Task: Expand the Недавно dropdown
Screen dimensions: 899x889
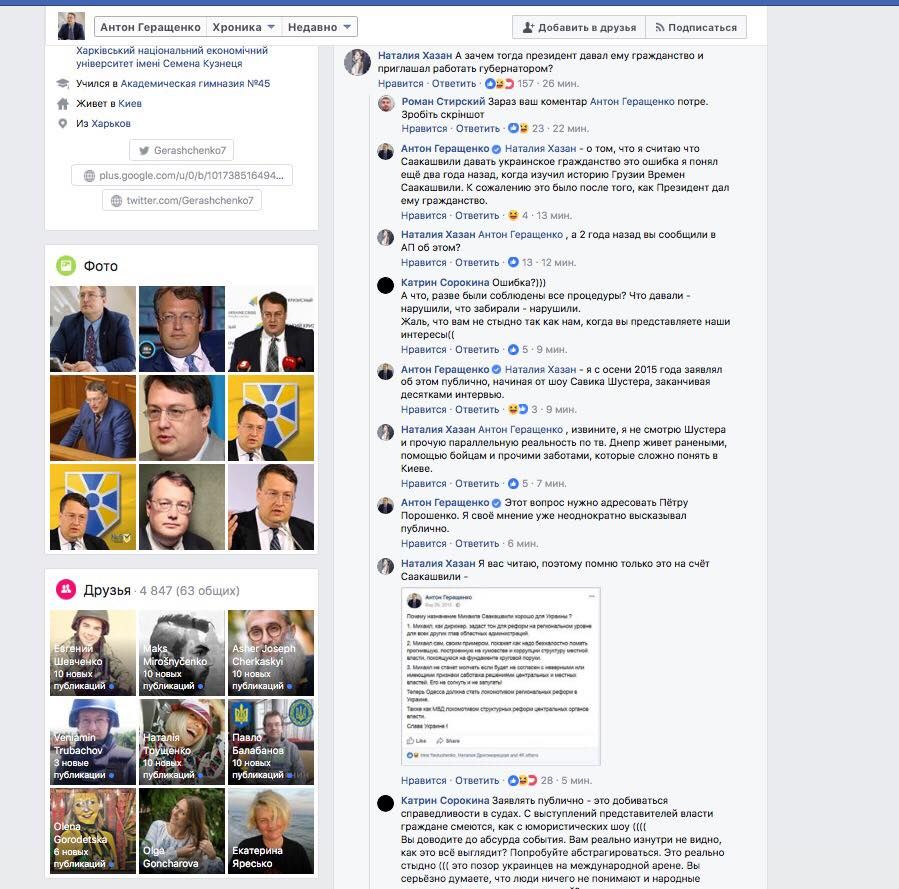Action: (x=319, y=27)
